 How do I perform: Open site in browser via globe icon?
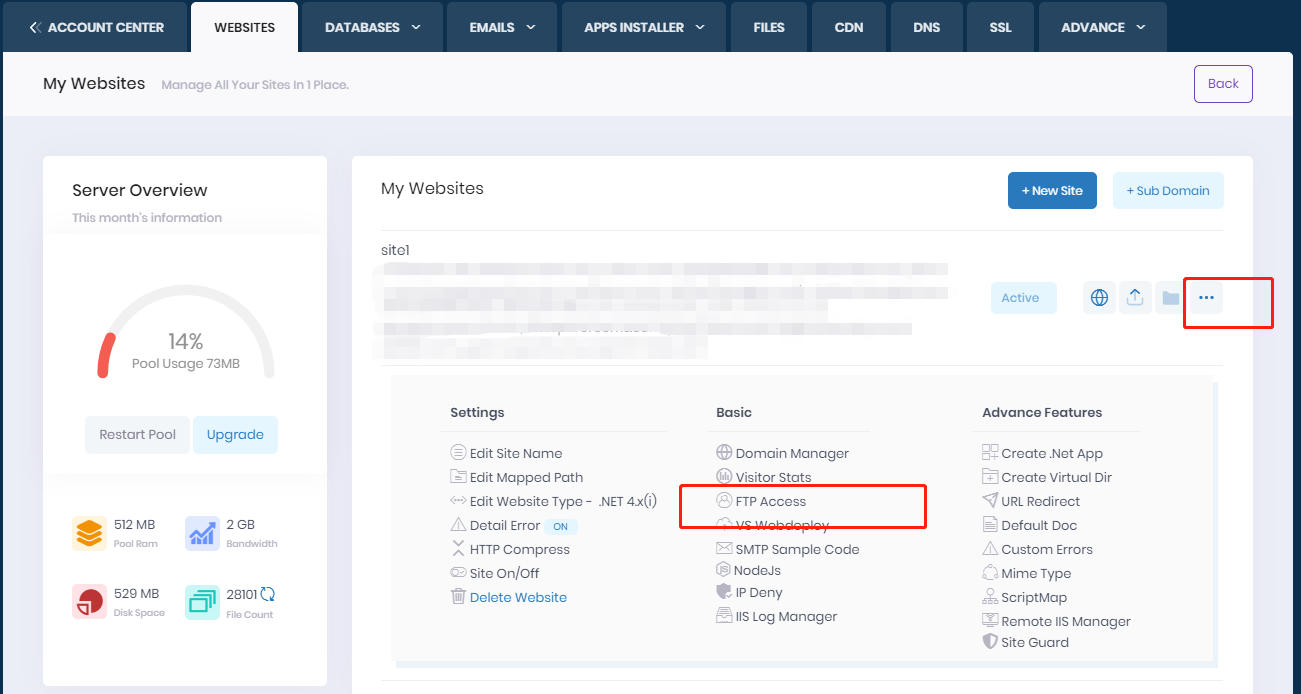coord(1099,297)
